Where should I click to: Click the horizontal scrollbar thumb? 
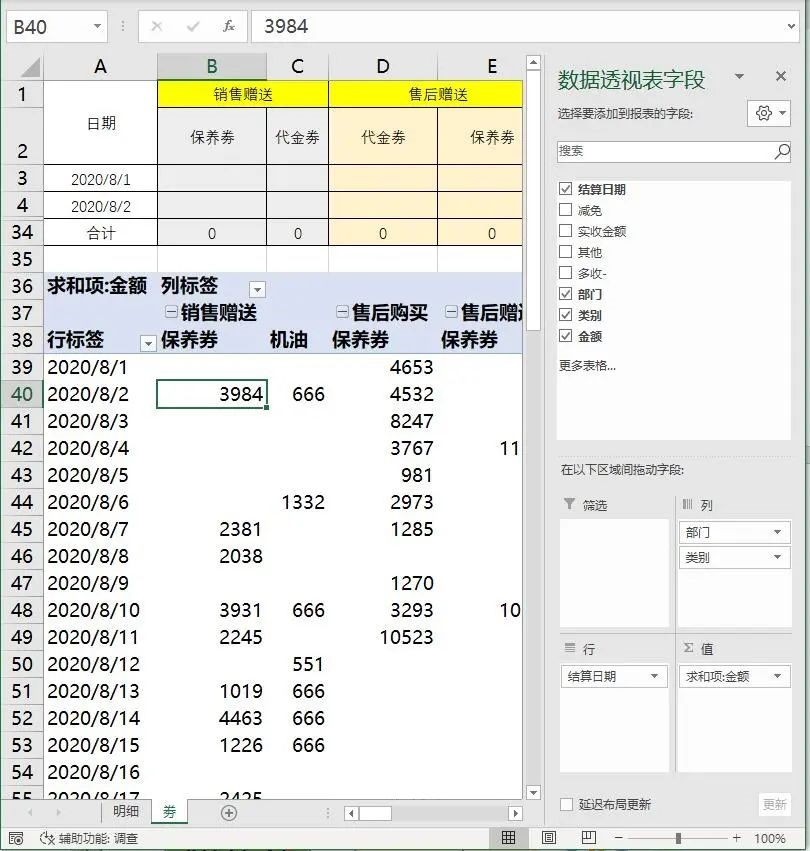click(x=376, y=813)
